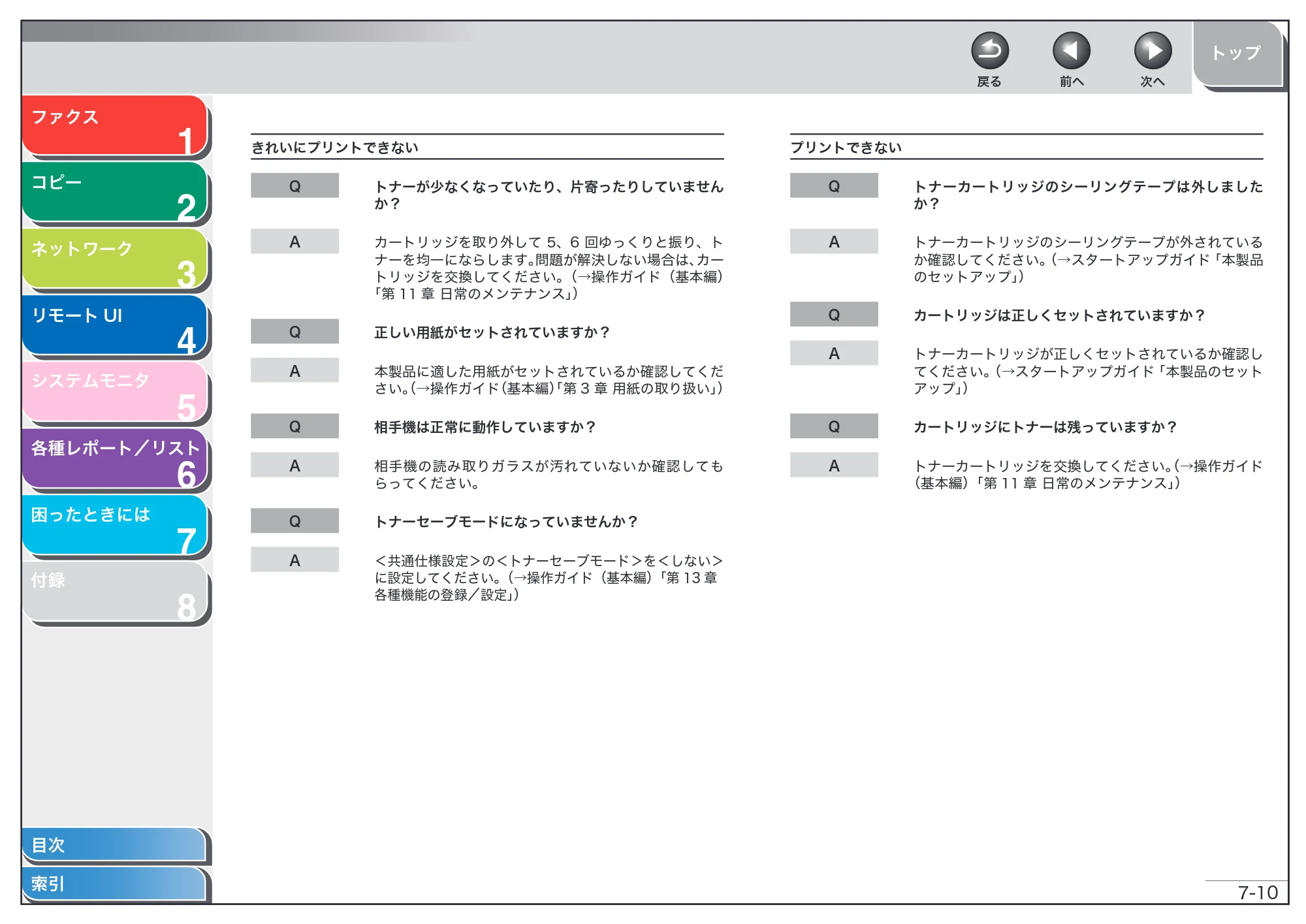The height and width of the screenshot is (924, 1306).
Task: Select heading きれいにプリントできない
Action: tap(335, 148)
